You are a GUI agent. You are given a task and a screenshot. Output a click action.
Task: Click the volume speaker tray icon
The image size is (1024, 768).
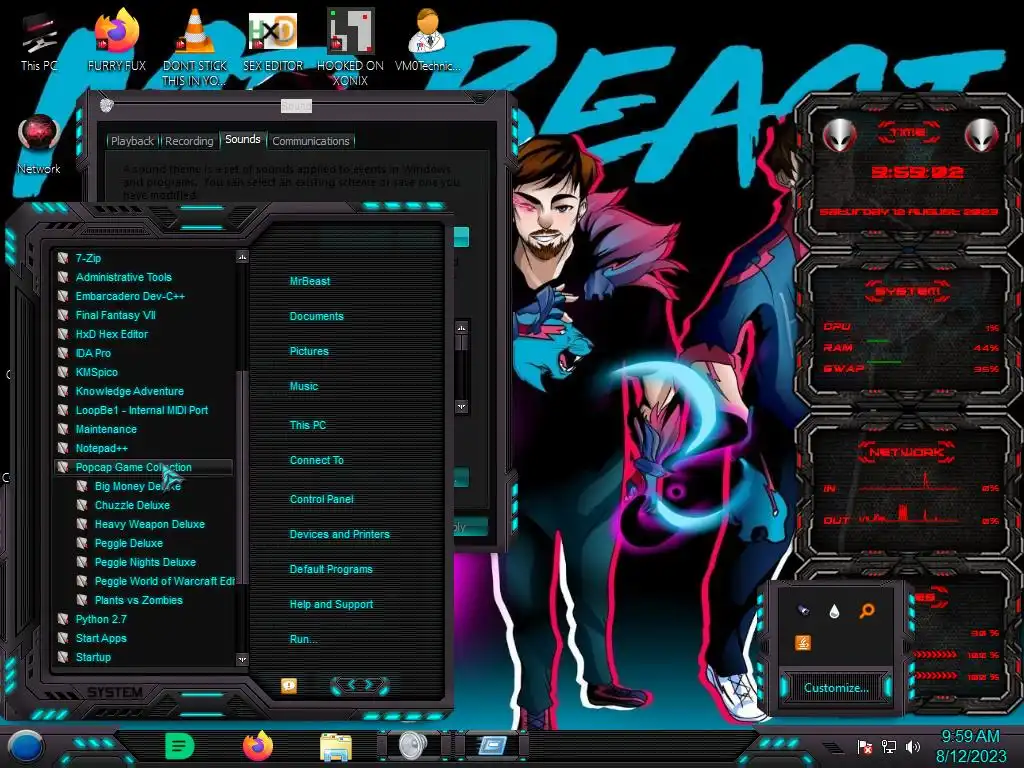[912, 746]
